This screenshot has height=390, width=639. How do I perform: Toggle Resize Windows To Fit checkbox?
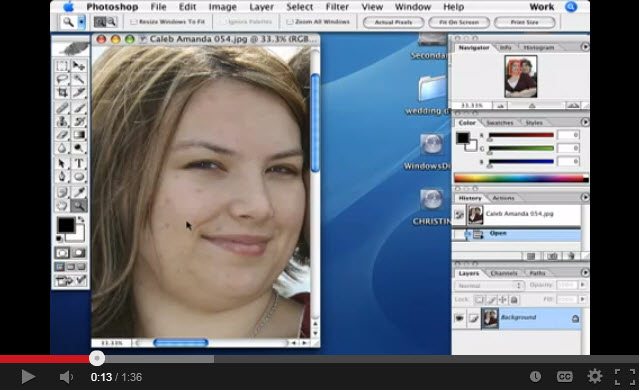pos(133,22)
